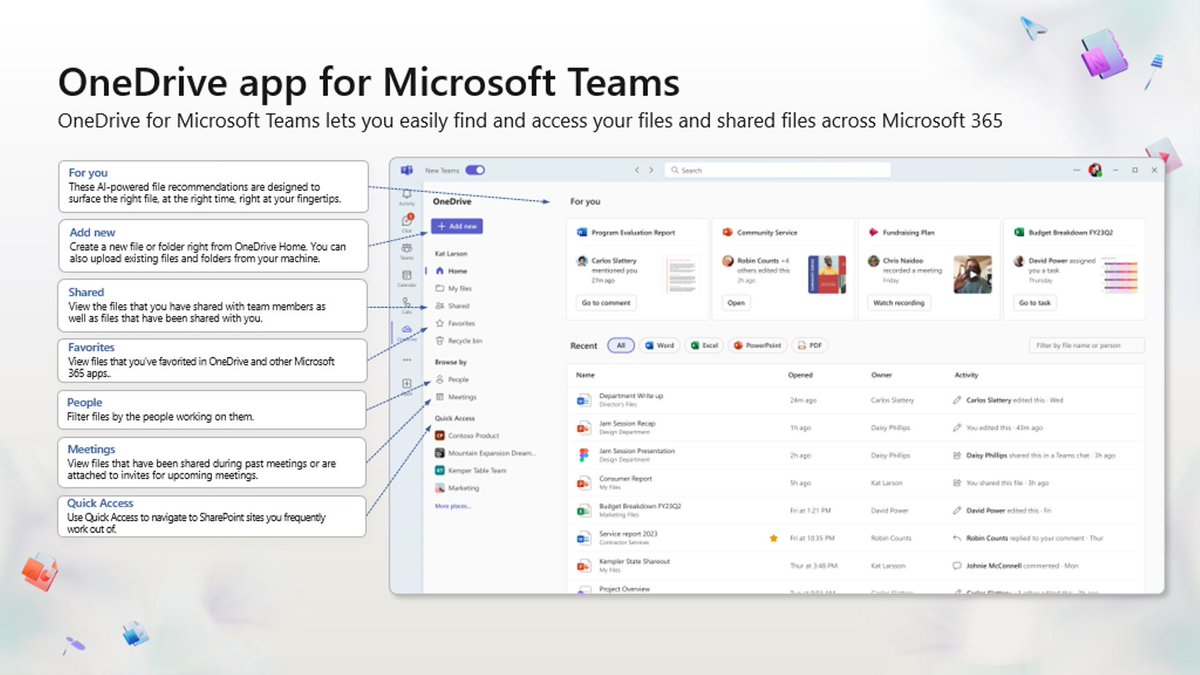Go forward with the right arrow
The height and width of the screenshot is (675, 1200).
[651, 170]
